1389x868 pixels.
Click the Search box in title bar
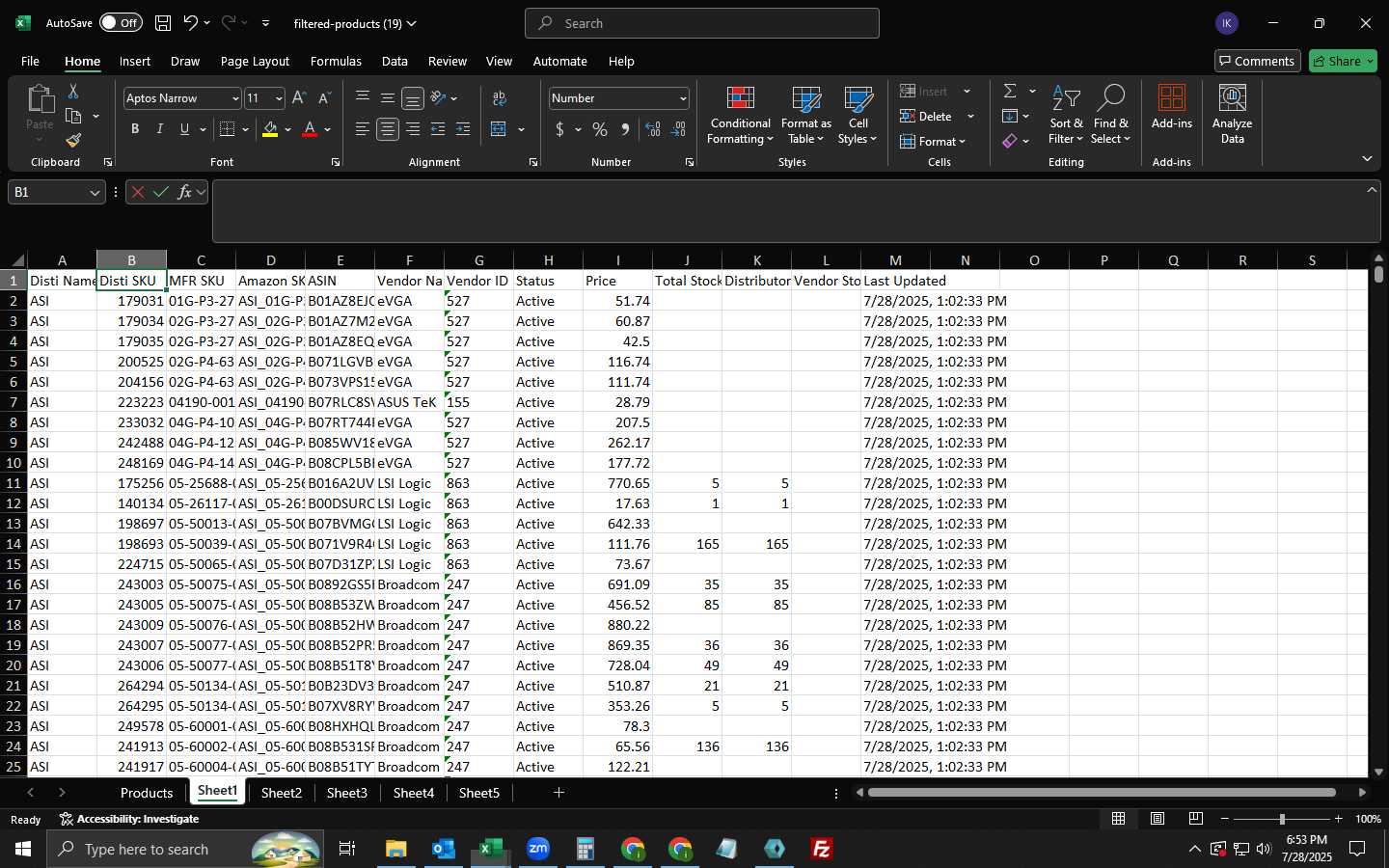(x=702, y=23)
